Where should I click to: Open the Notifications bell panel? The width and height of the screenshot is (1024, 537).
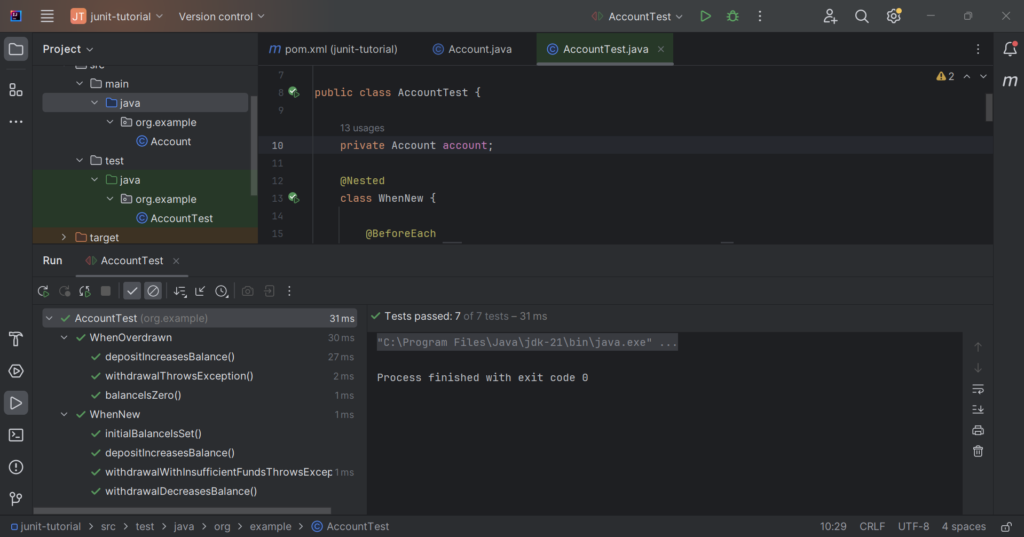click(1010, 48)
